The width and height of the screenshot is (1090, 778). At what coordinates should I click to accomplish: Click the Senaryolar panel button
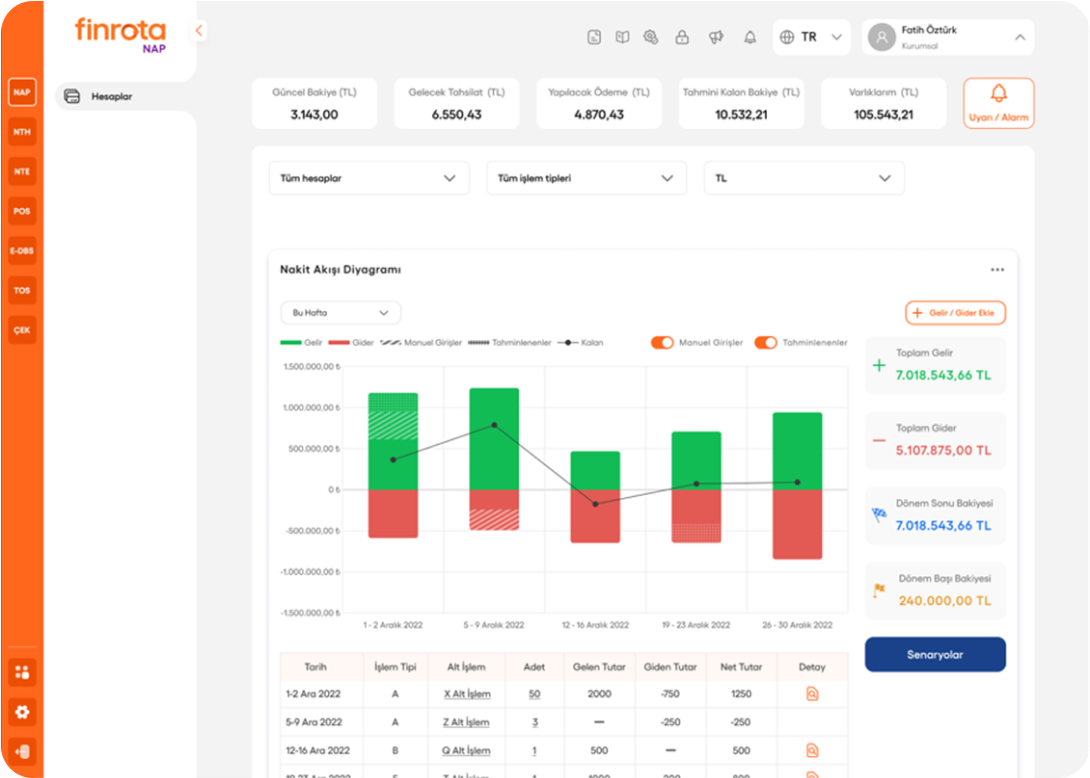(935, 654)
